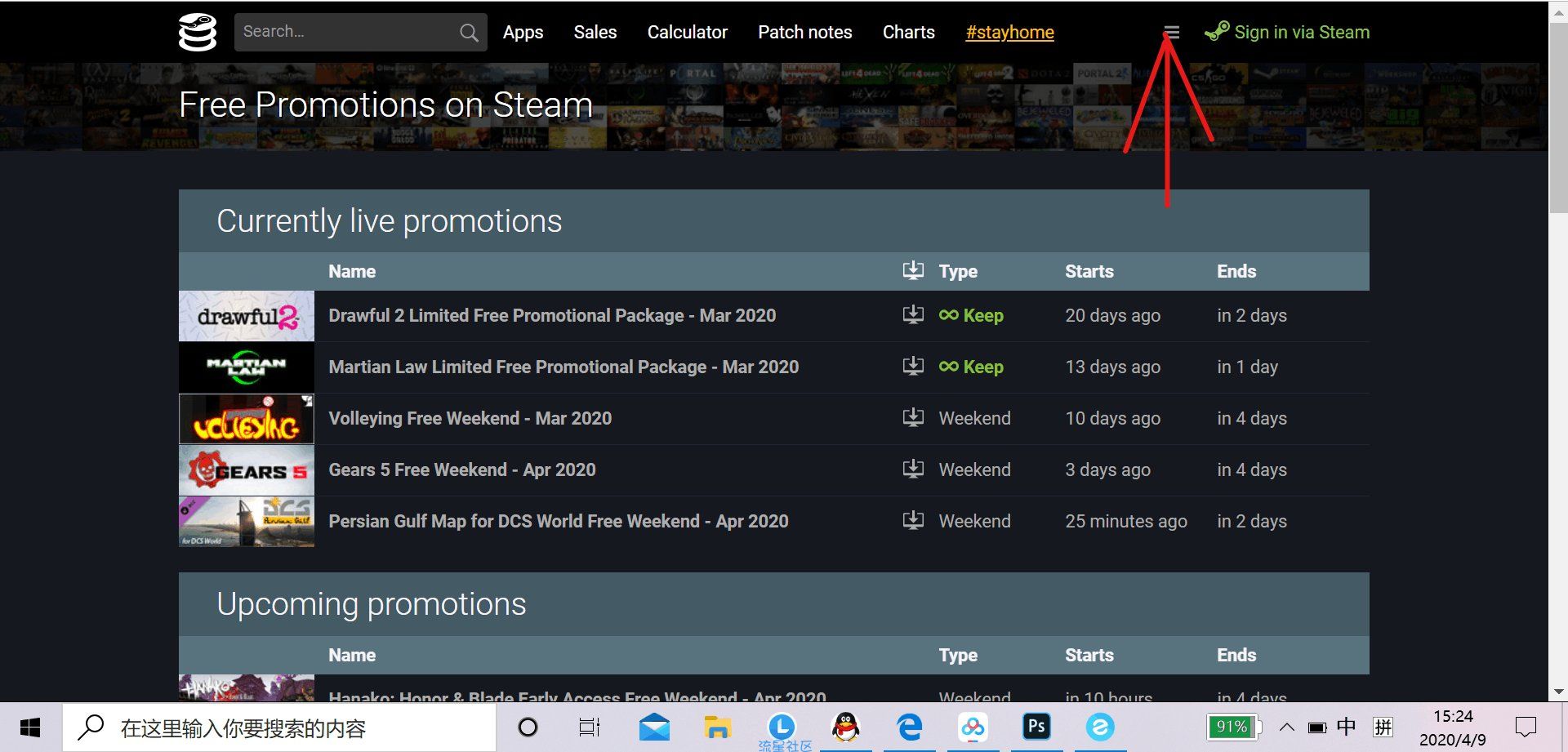The image size is (1568, 752).
Task: Click the search magnifier icon
Action: [469, 33]
